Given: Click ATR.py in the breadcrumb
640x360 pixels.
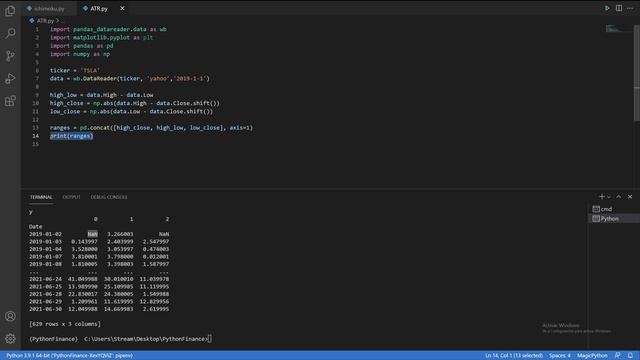Looking at the screenshot, I should point(45,20).
